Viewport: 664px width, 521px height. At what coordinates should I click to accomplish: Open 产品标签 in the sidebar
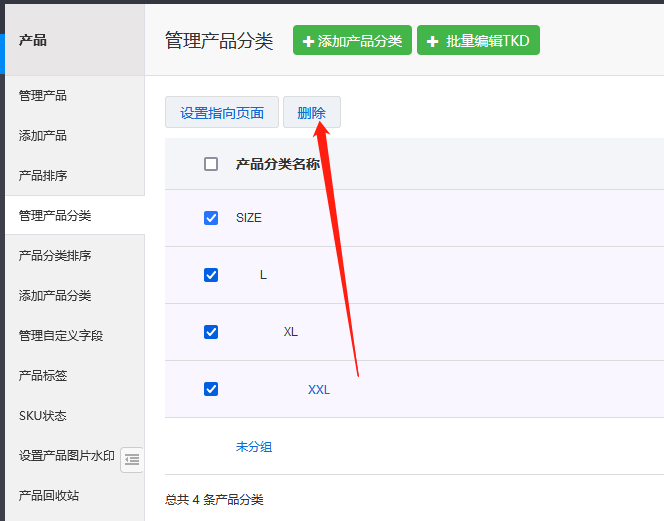[43, 376]
